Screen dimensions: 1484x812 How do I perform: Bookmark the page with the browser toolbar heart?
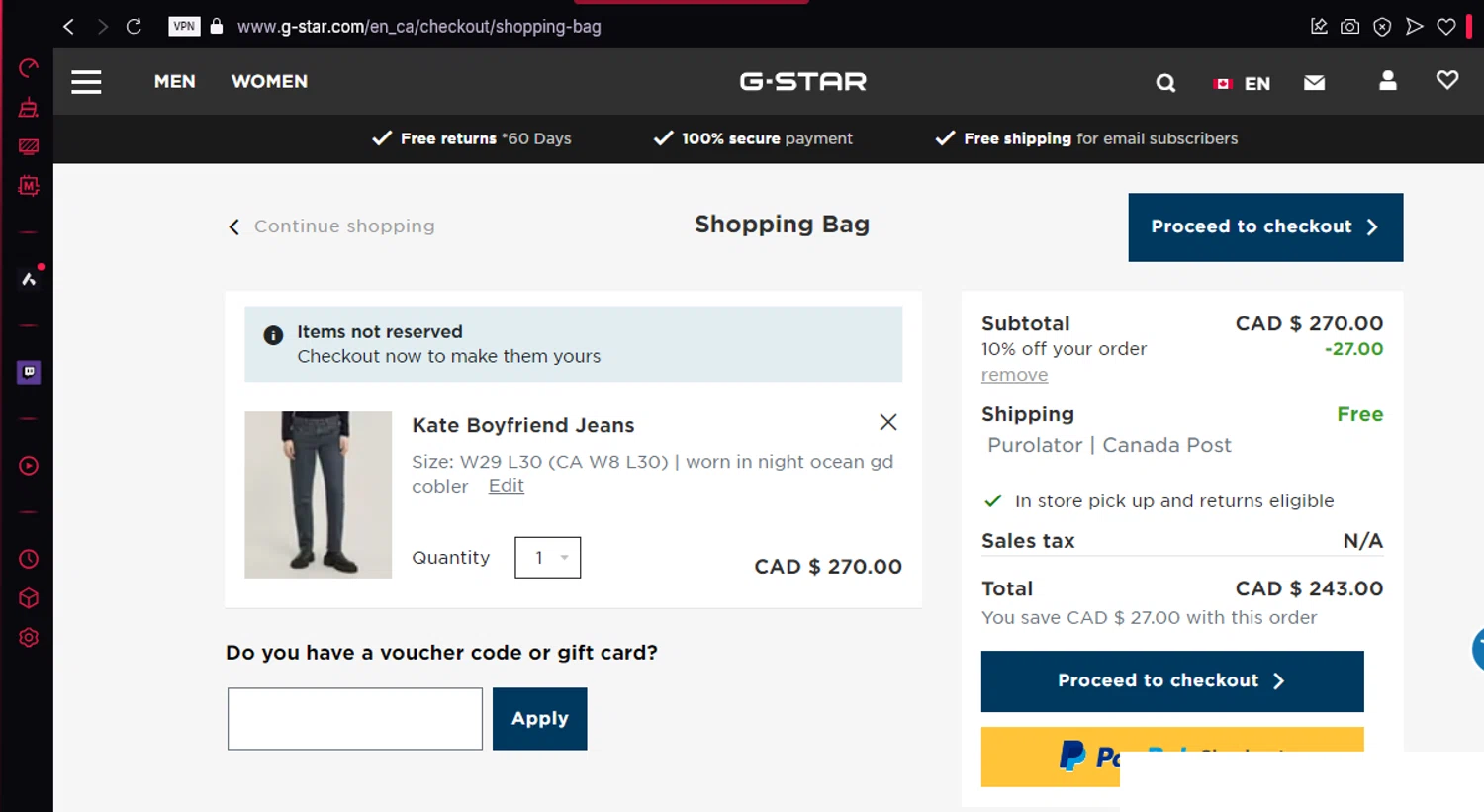click(x=1446, y=27)
